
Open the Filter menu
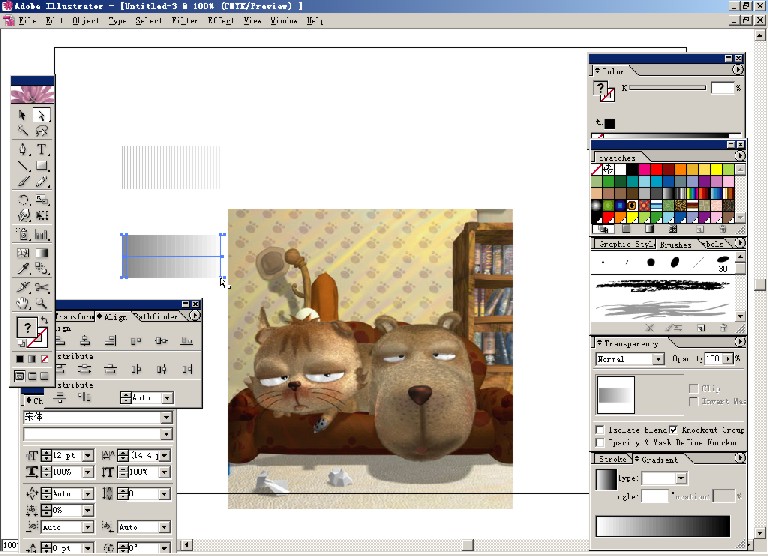185,21
